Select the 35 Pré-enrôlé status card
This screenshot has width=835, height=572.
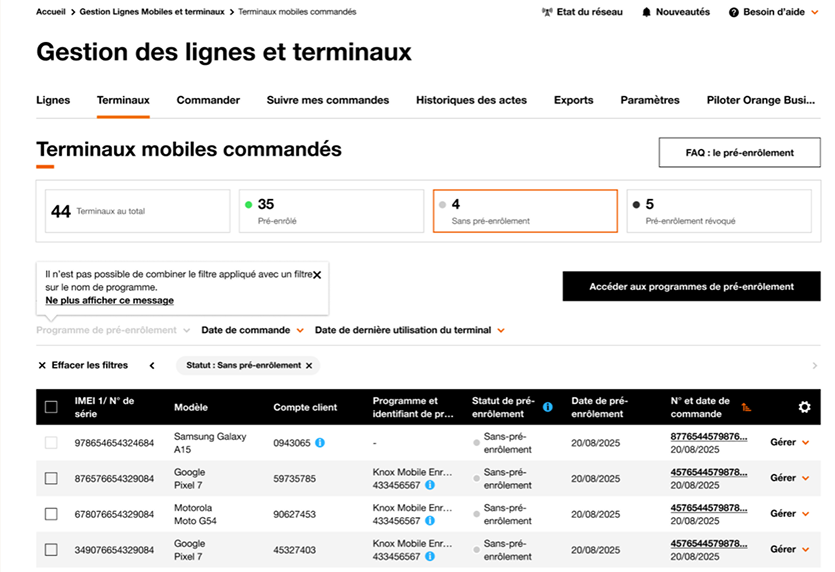pos(331,211)
